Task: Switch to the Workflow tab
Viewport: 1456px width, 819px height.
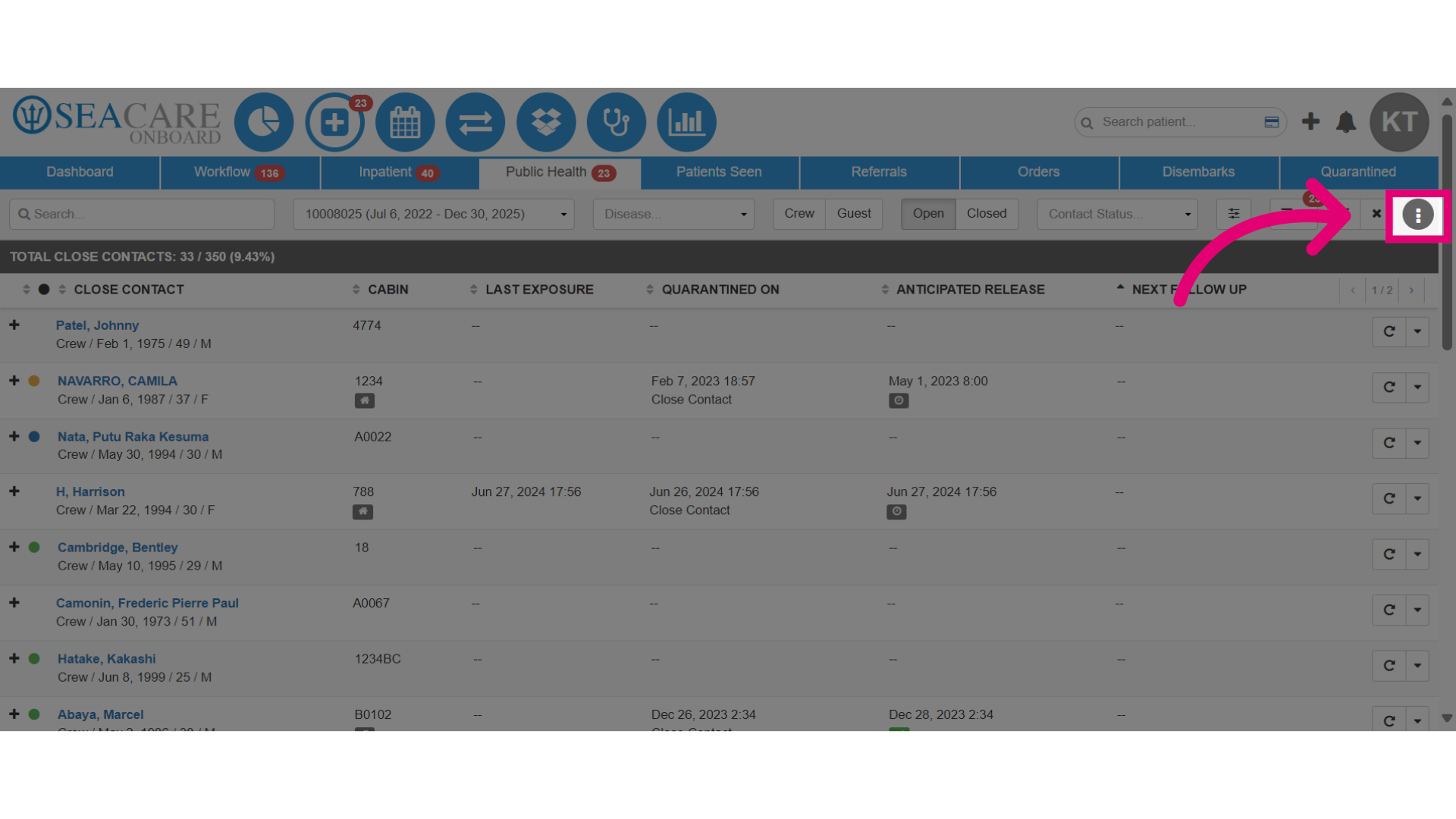Action: pos(240,172)
